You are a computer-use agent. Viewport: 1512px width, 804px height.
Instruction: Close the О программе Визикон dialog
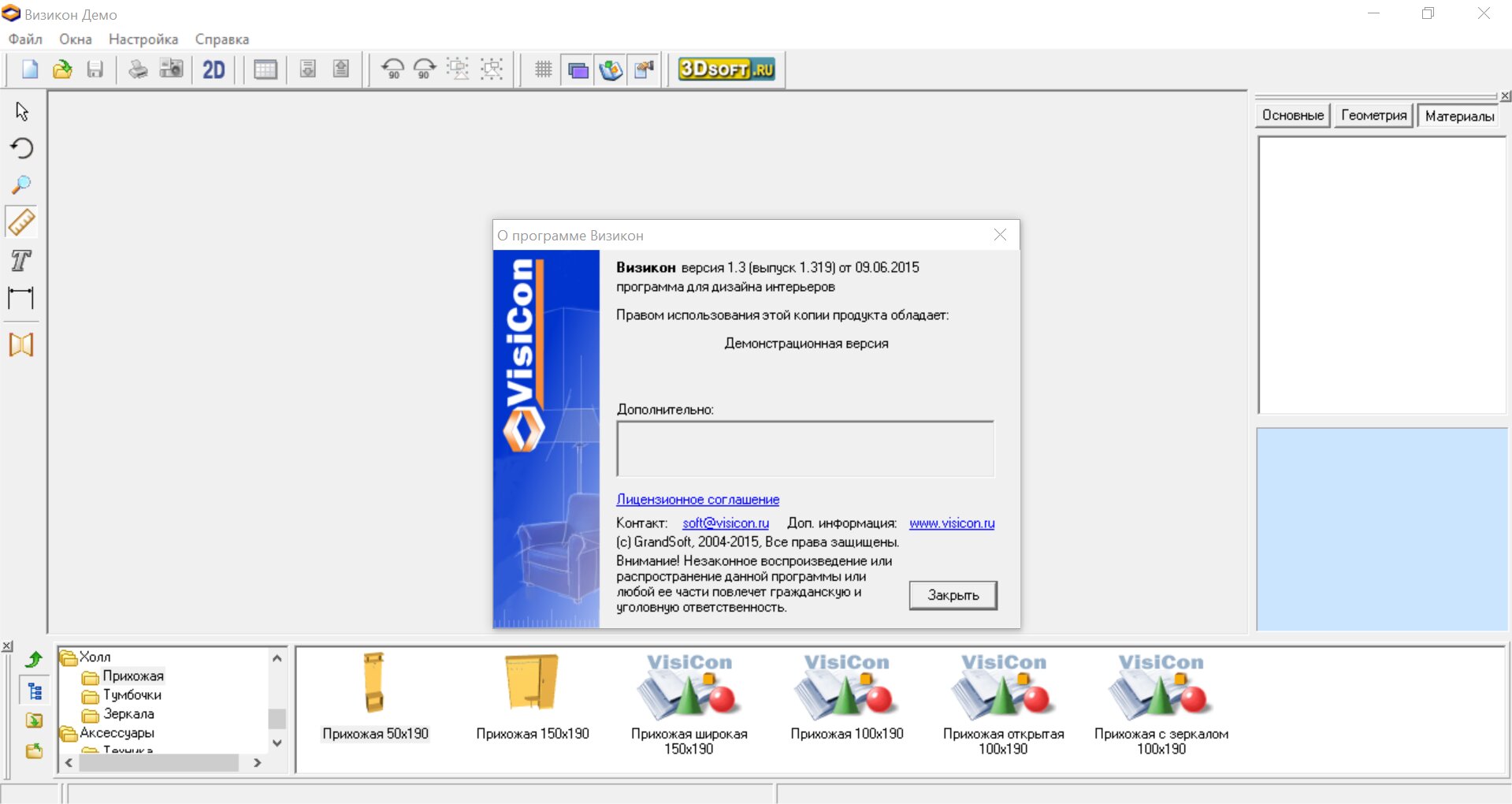coord(1000,235)
